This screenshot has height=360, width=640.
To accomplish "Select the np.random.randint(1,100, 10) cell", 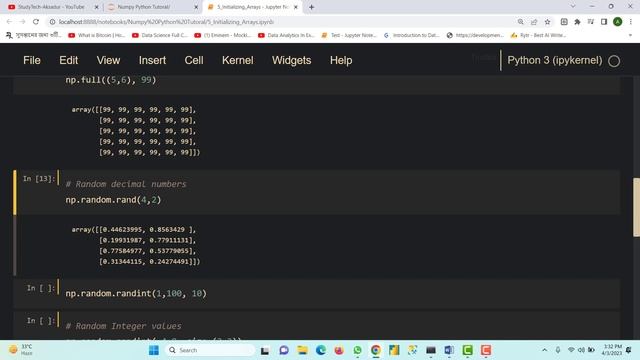I will point(316,293).
